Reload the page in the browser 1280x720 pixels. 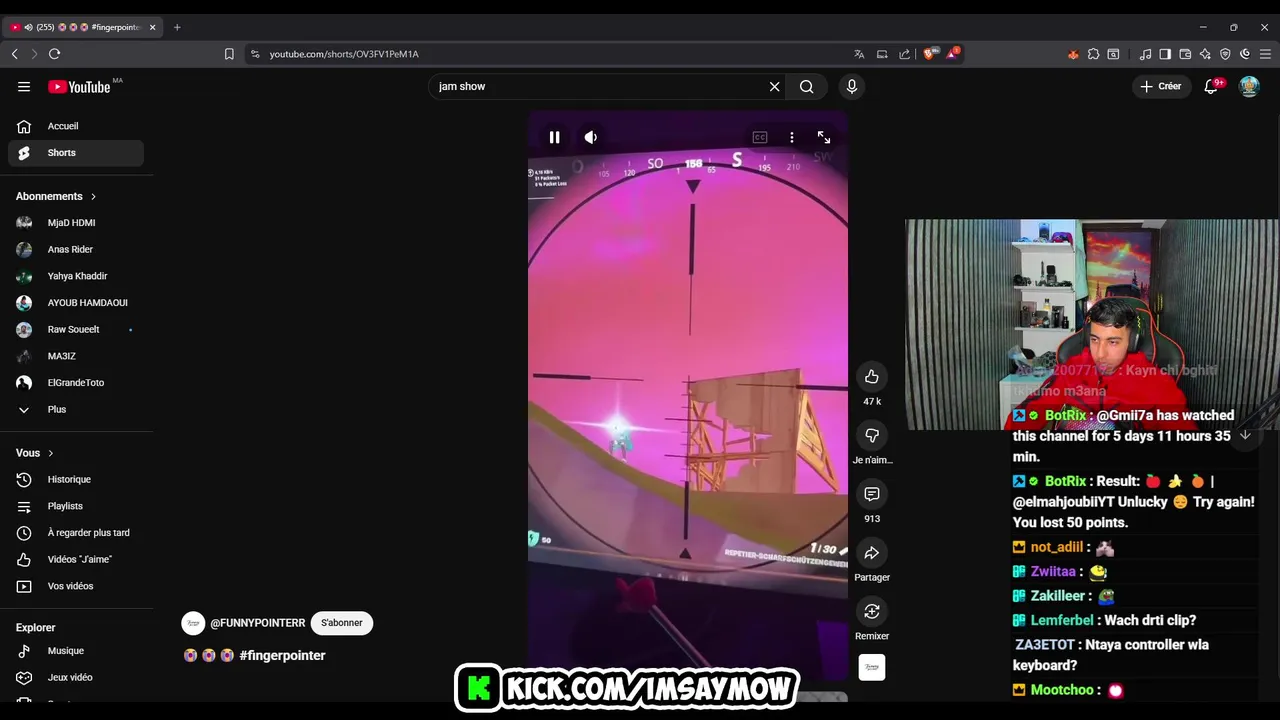pyautogui.click(x=55, y=54)
